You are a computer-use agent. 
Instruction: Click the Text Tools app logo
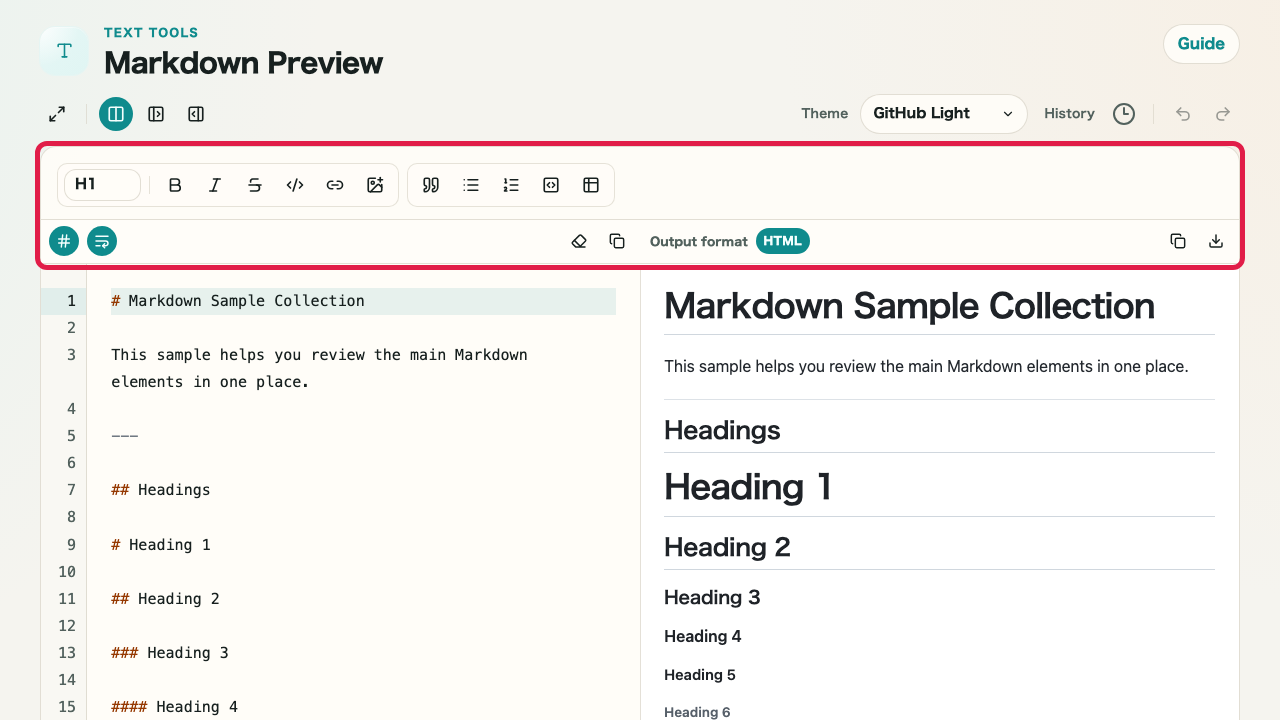coord(64,51)
